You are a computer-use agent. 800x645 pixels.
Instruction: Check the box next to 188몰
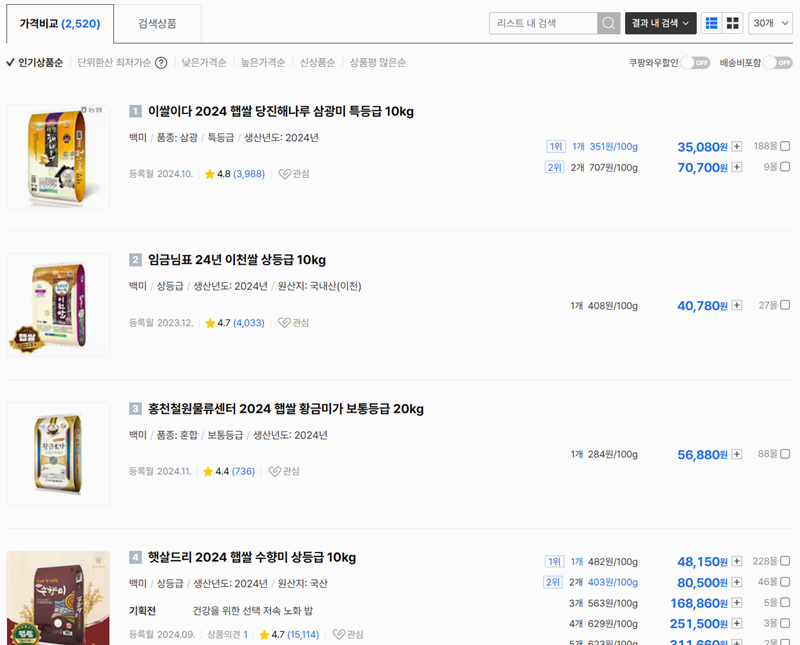coord(785,146)
